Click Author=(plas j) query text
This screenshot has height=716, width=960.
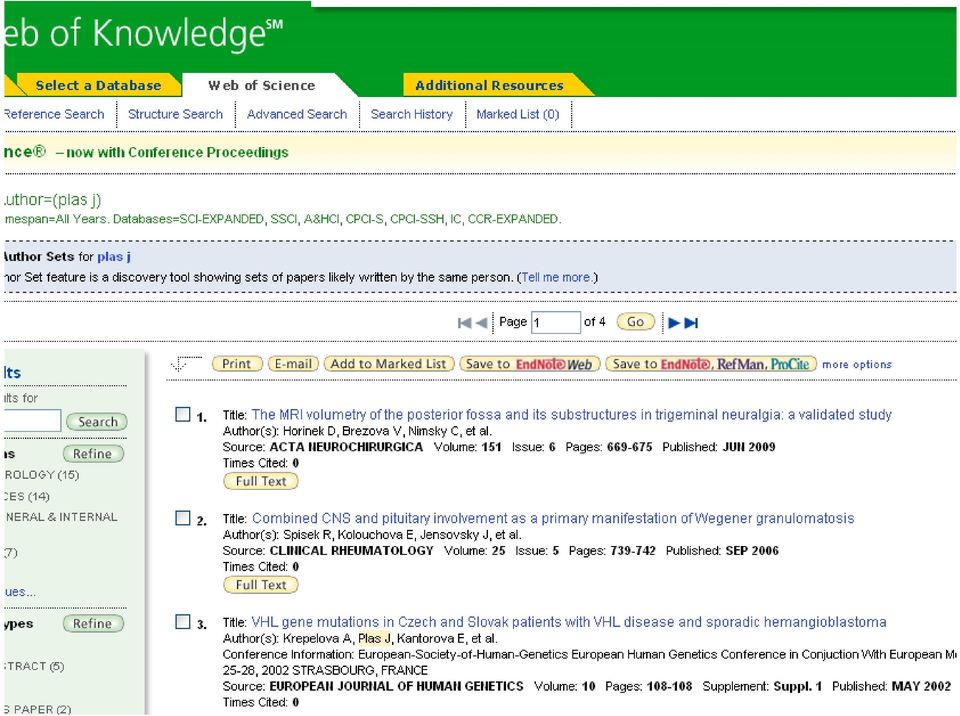(53, 200)
